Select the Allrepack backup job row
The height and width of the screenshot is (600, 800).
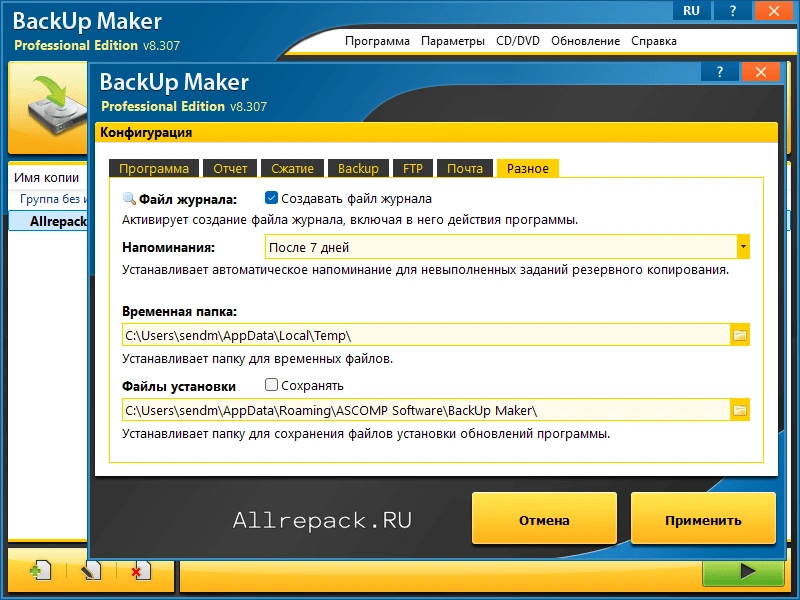click(x=49, y=221)
